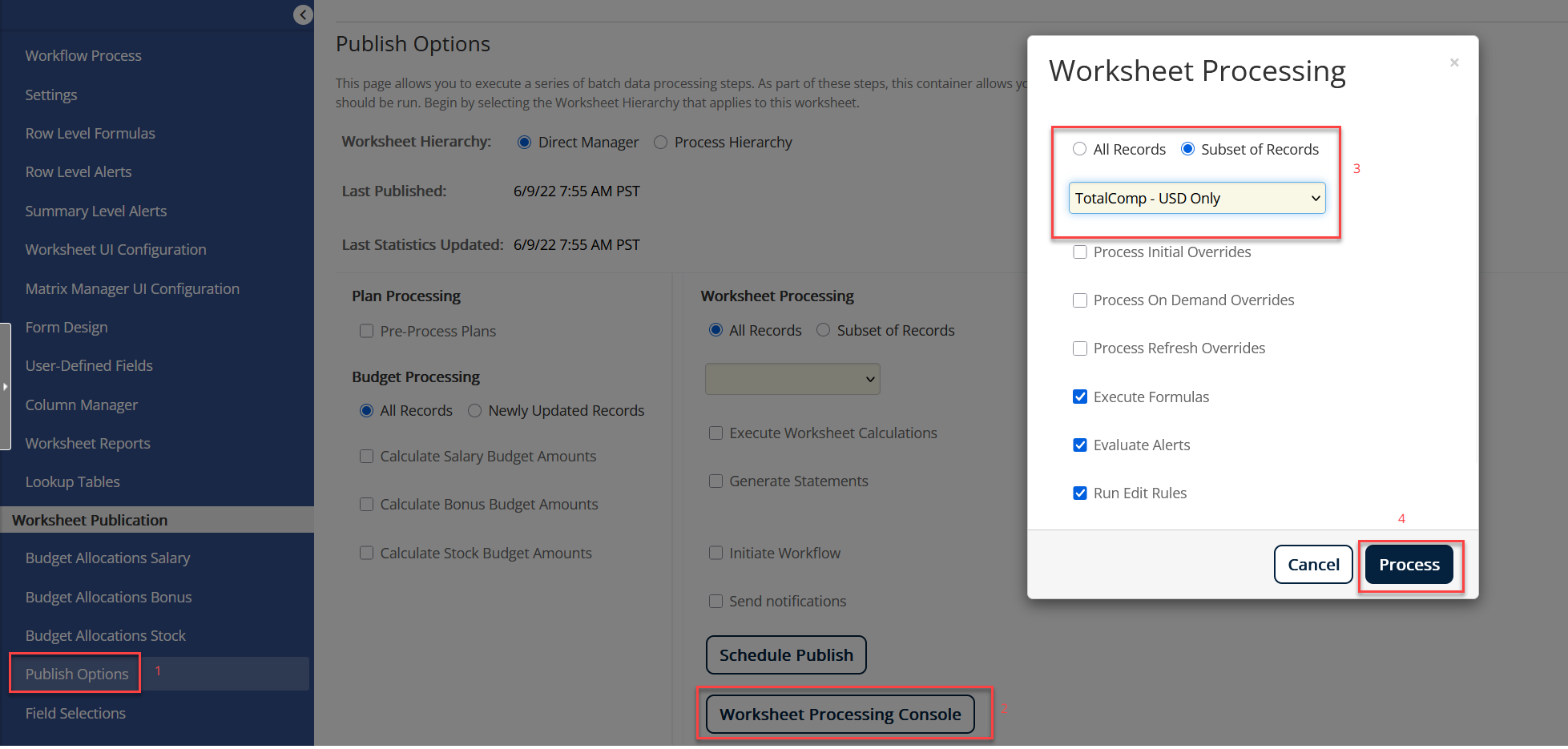Check Pre-Process Plans

(366, 331)
